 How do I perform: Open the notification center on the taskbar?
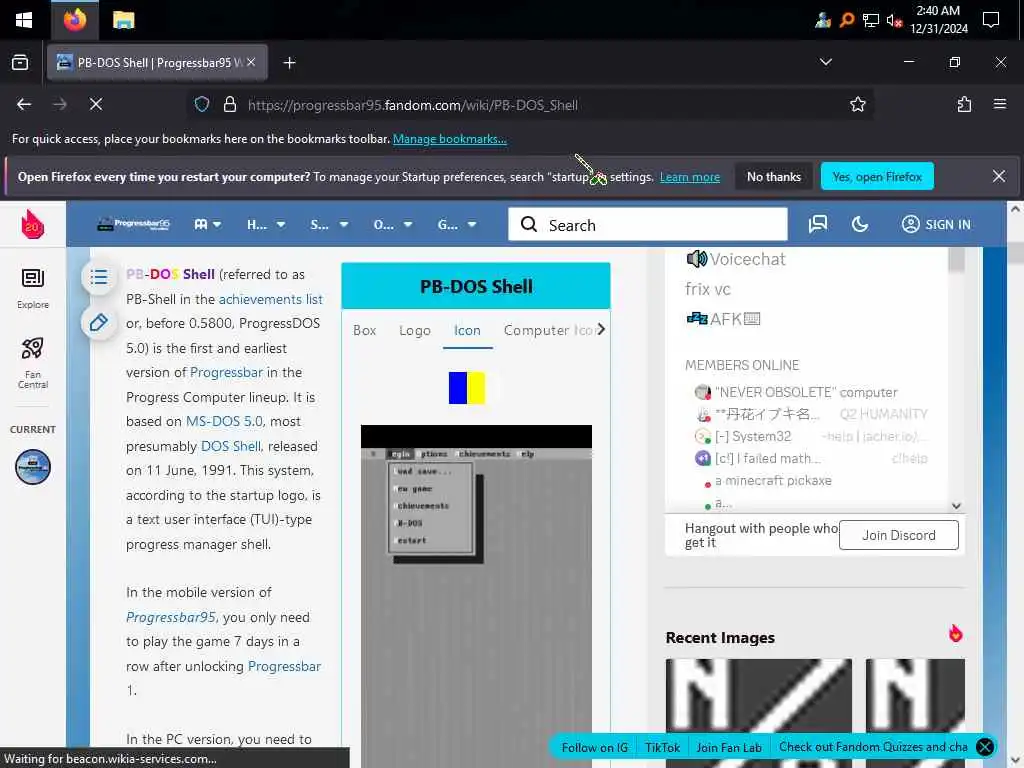(991, 20)
